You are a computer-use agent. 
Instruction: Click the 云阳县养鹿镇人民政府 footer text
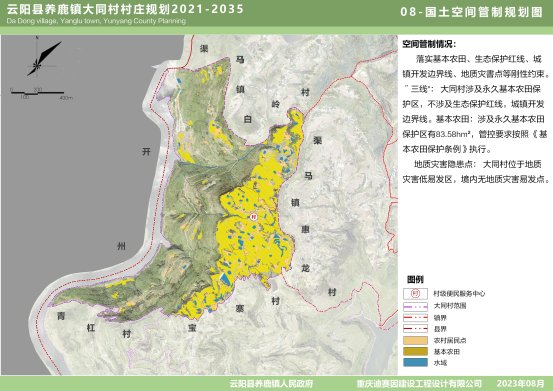271,384
